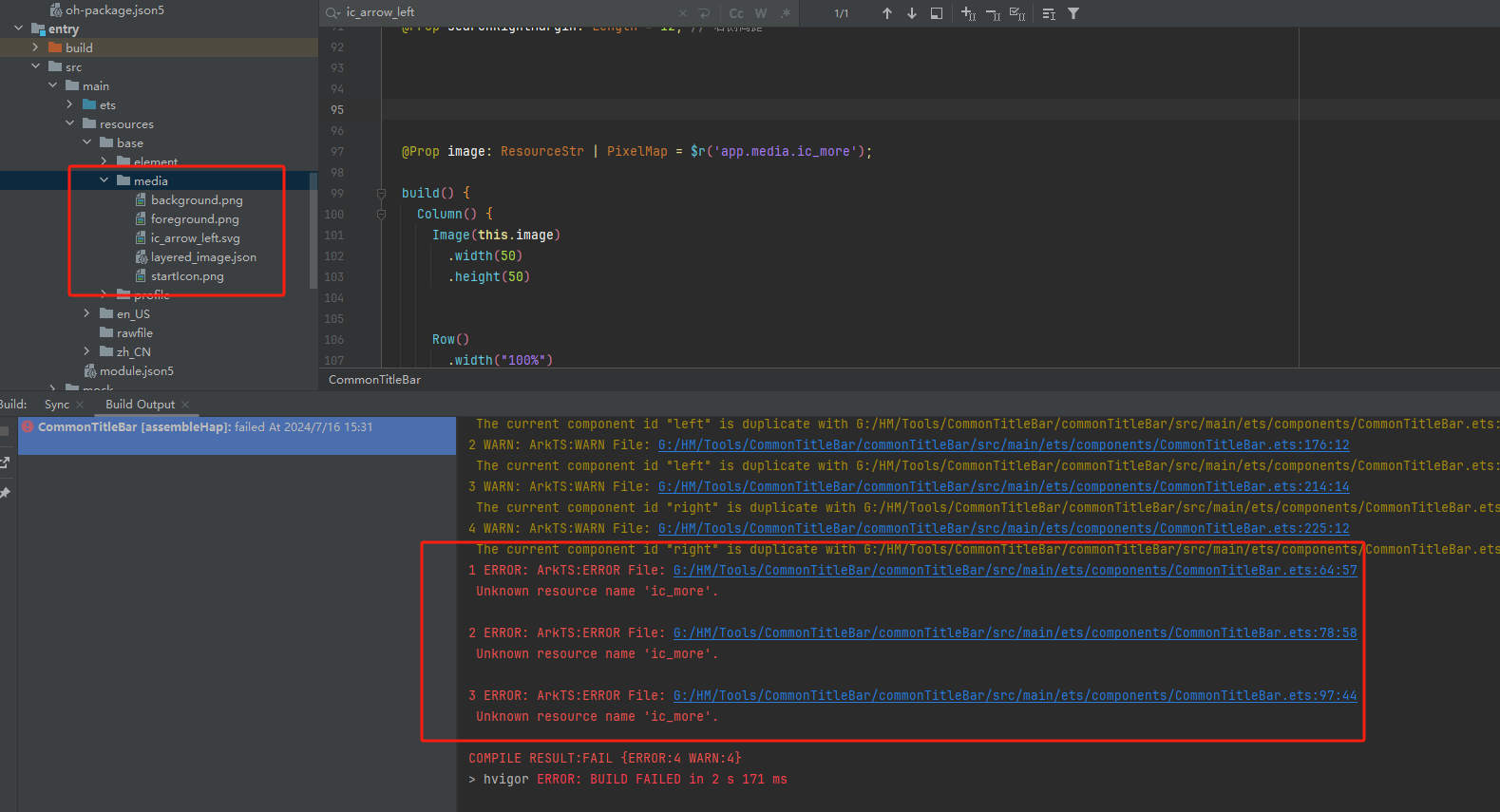
Task: Expand the zh_CN folder
Action: [x=86, y=351]
